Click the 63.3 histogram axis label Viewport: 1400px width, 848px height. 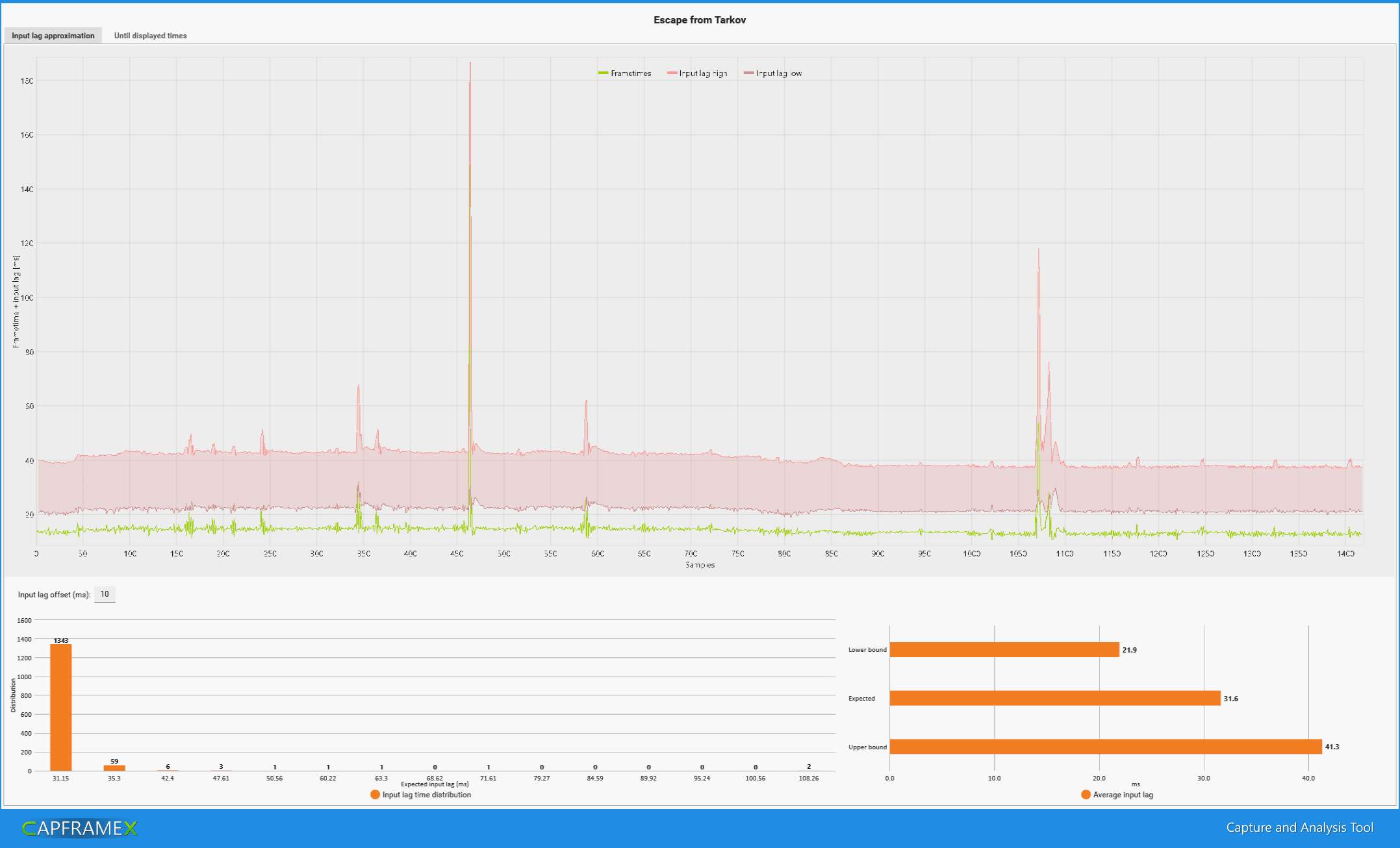coord(381,778)
